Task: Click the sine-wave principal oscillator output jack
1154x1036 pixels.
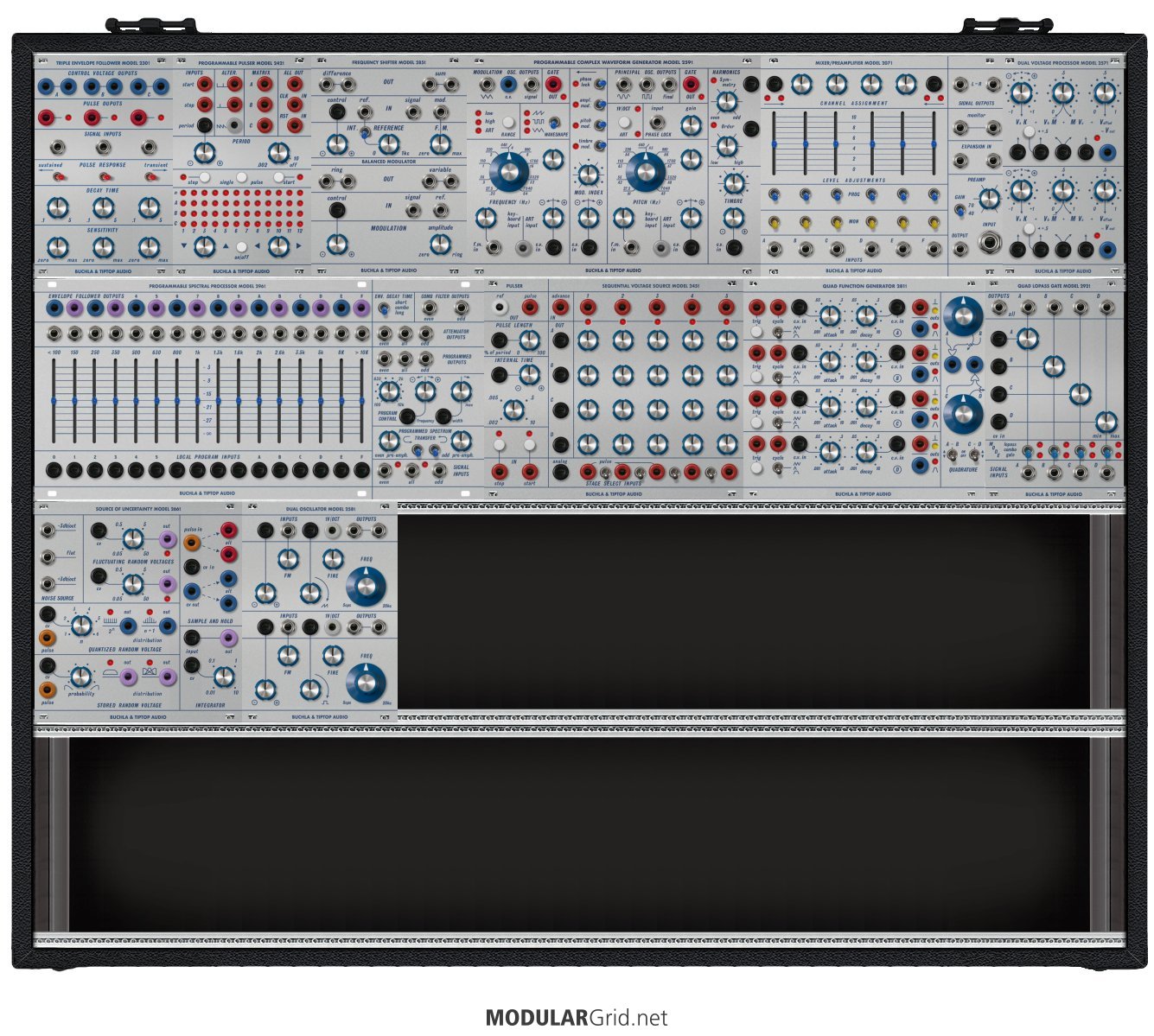Action: (623, 85)
